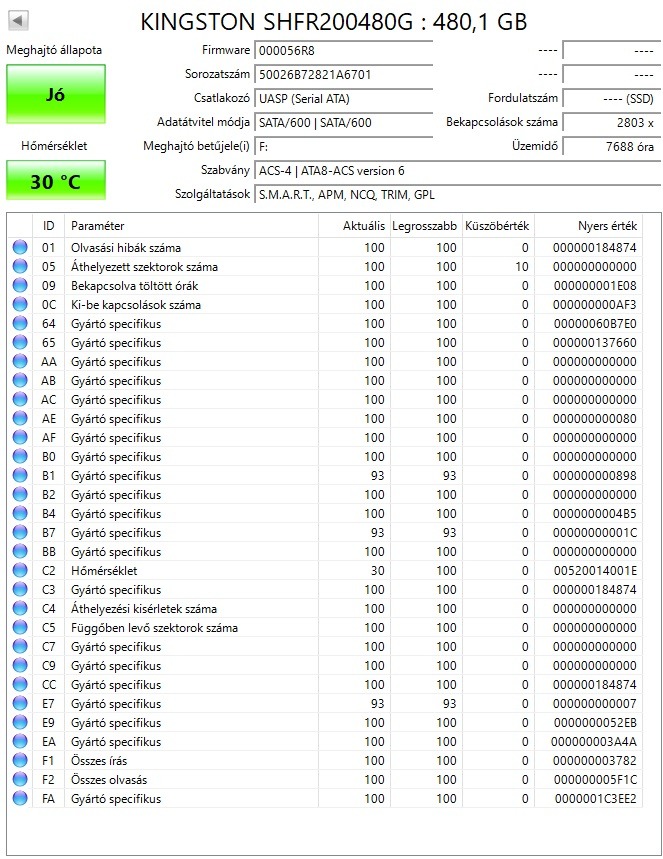Click status orb for ID AE row
The image size is (663, 859).
click(x=20, y=418)
